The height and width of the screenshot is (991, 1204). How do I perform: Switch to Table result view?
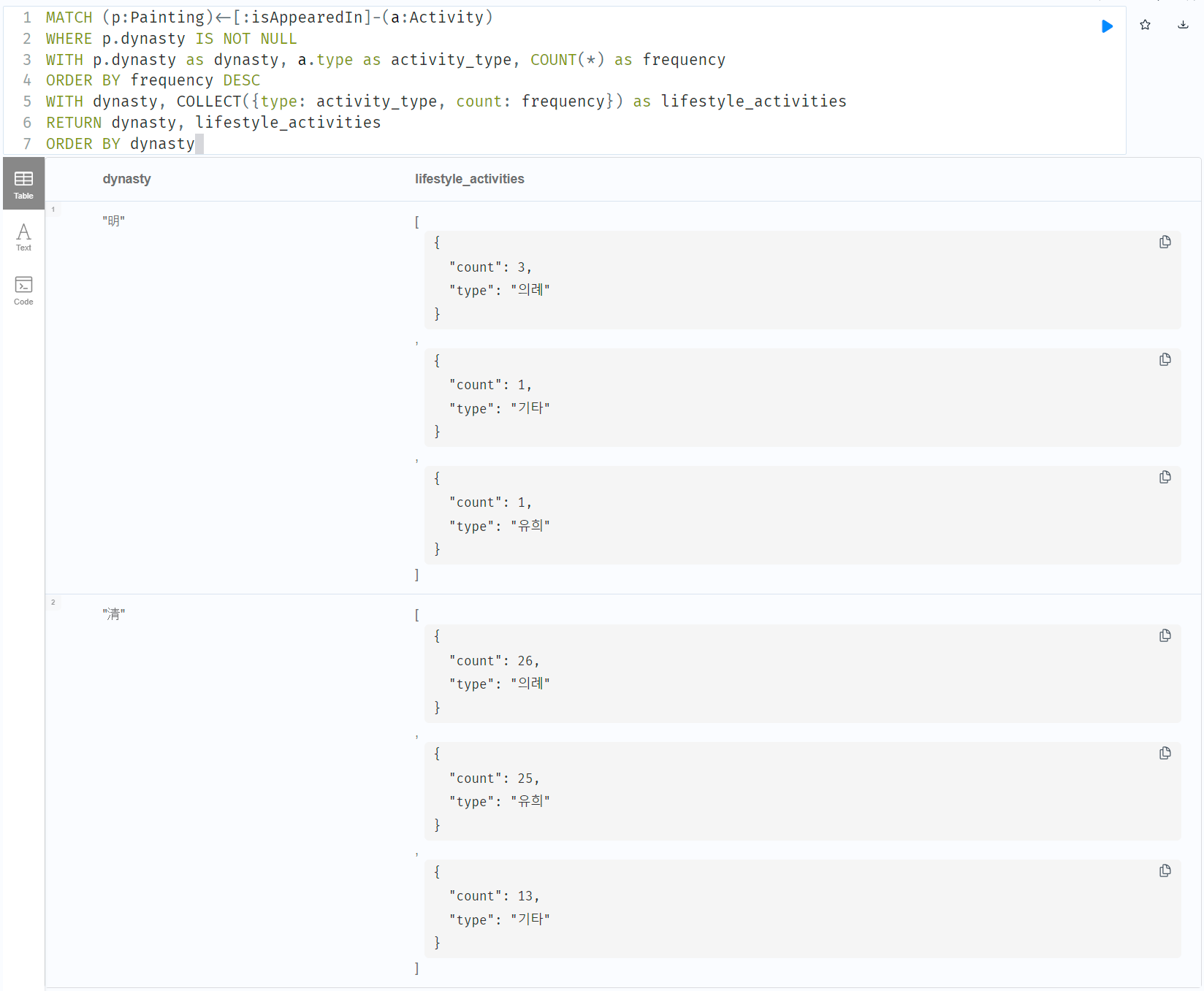click(x=23, y=184)
